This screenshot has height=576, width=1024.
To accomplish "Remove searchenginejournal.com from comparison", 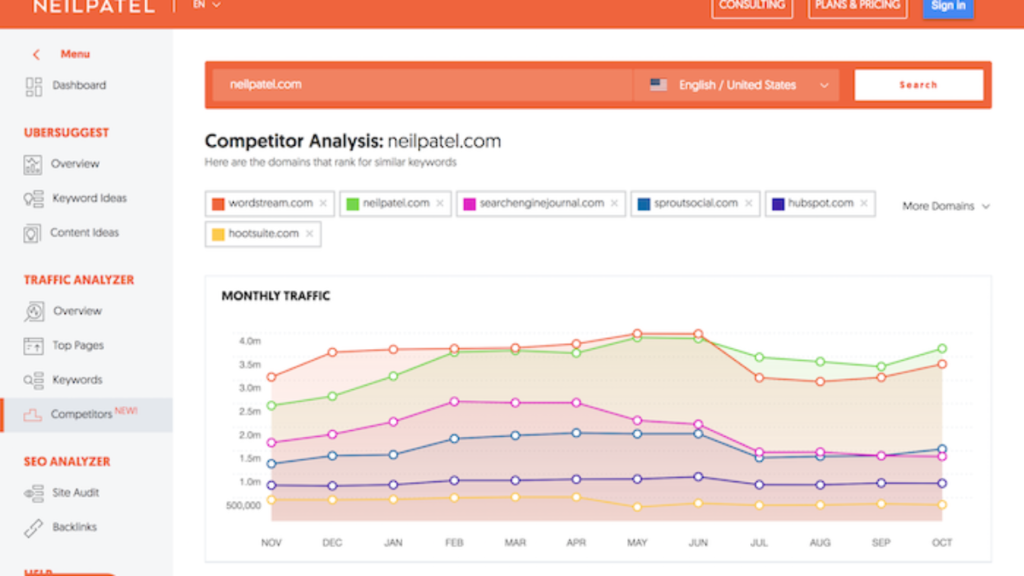I will [x=615, y=204].
